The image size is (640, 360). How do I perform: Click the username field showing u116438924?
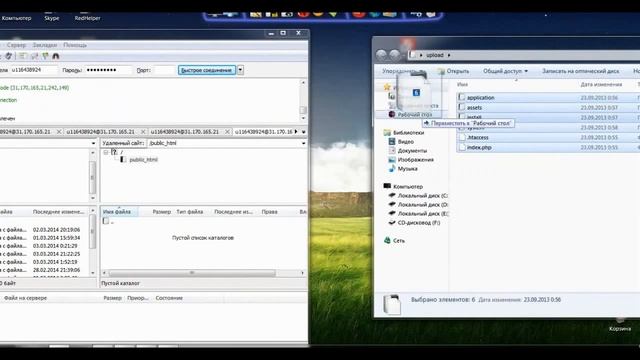tap(33, 70)
